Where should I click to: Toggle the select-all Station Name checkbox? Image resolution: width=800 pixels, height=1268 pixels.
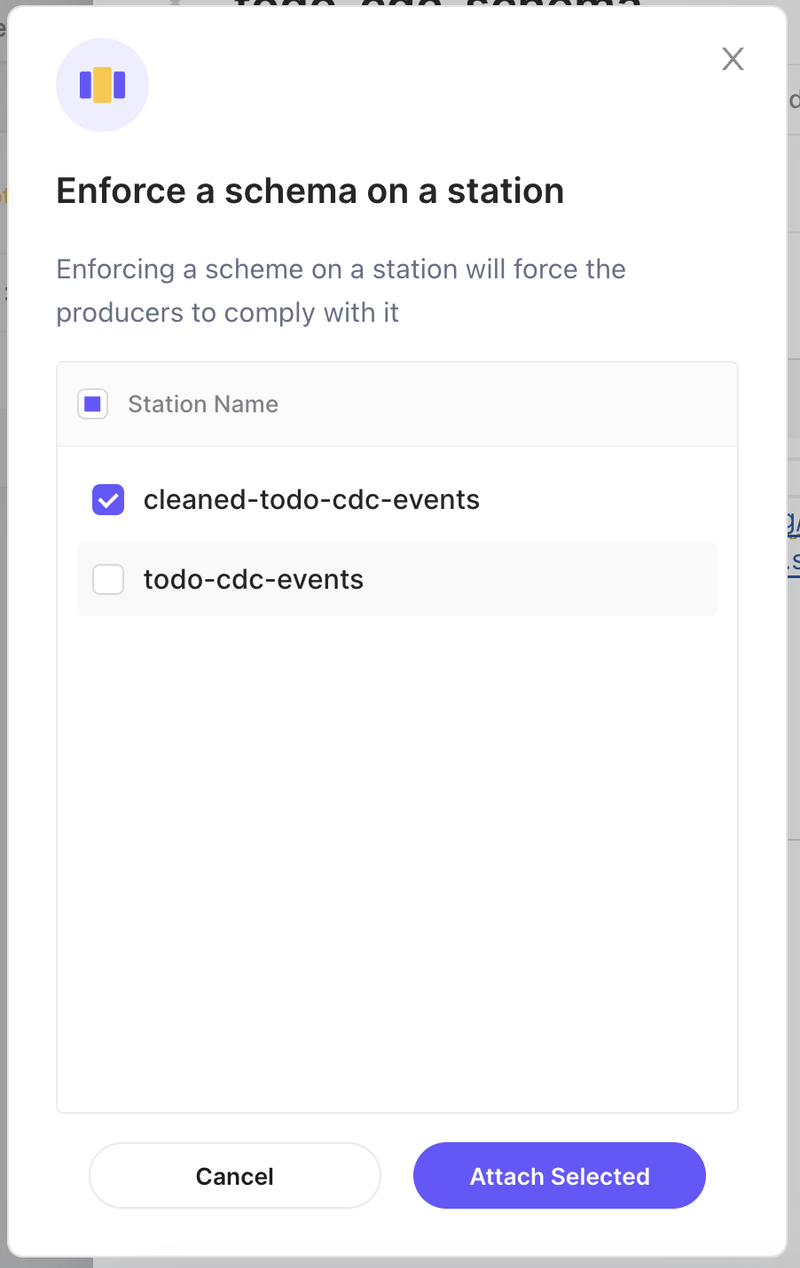point(93,404)
